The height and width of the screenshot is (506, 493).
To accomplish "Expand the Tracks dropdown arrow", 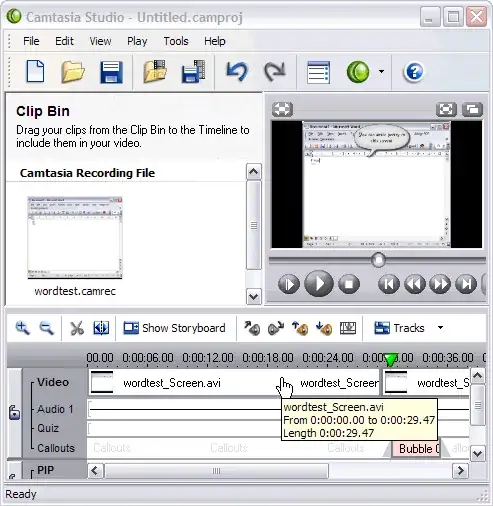I will pyautogui.click(x=440, y=328).
